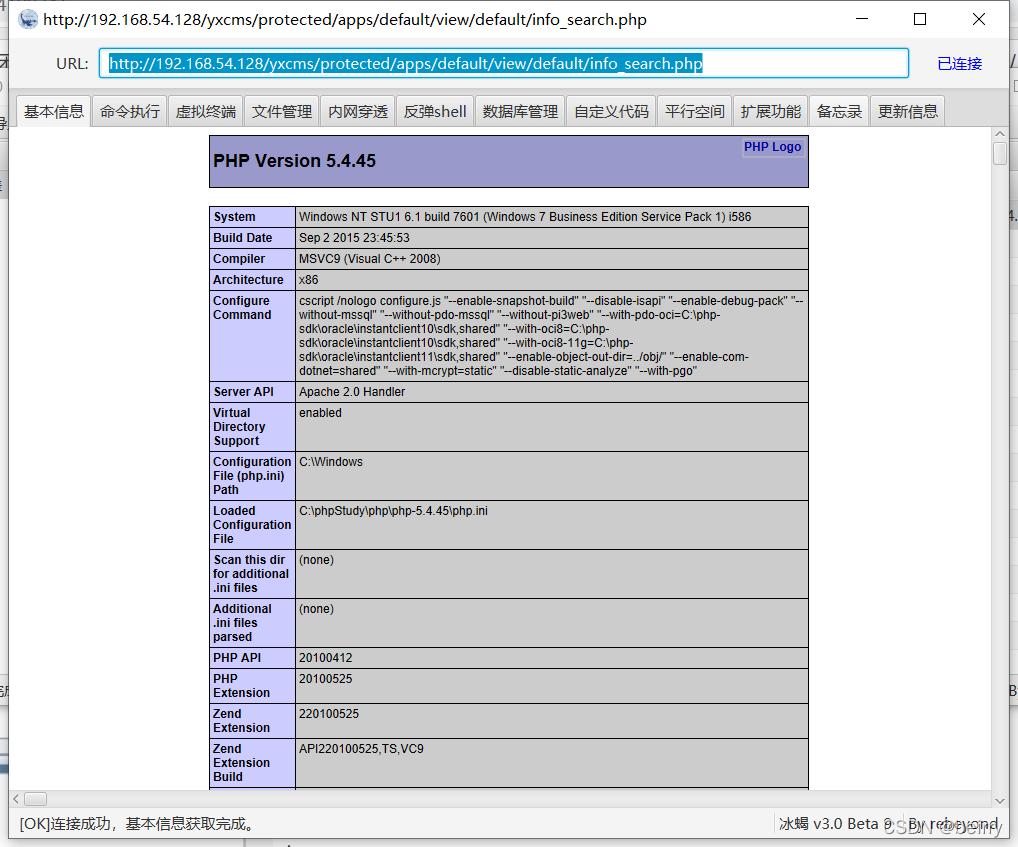Return to the 基本信息 tab
The height and width of the screenshot is (847, 1018).
point(54,111)
